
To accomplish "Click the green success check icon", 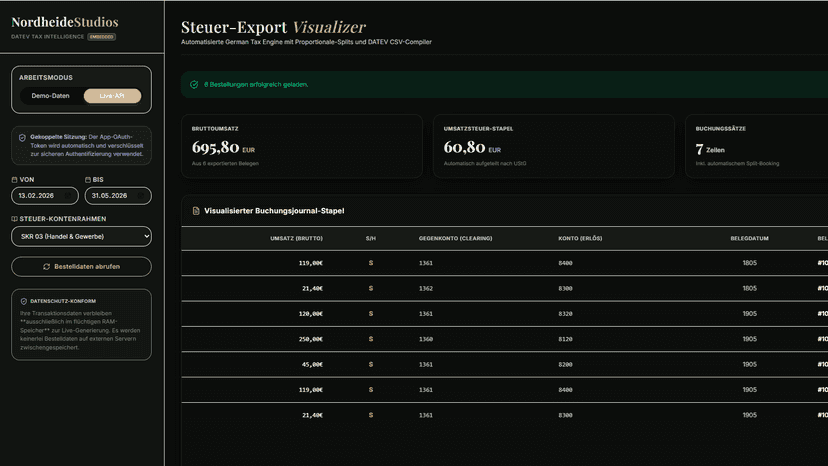I will tap(194, 85).
